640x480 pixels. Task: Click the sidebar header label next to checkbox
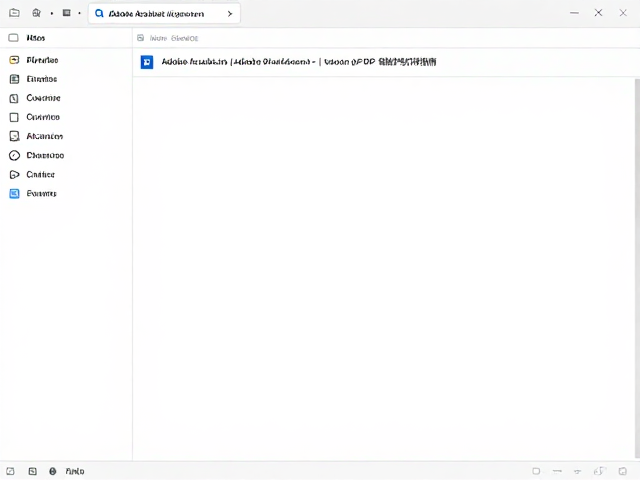coord(36,38)
